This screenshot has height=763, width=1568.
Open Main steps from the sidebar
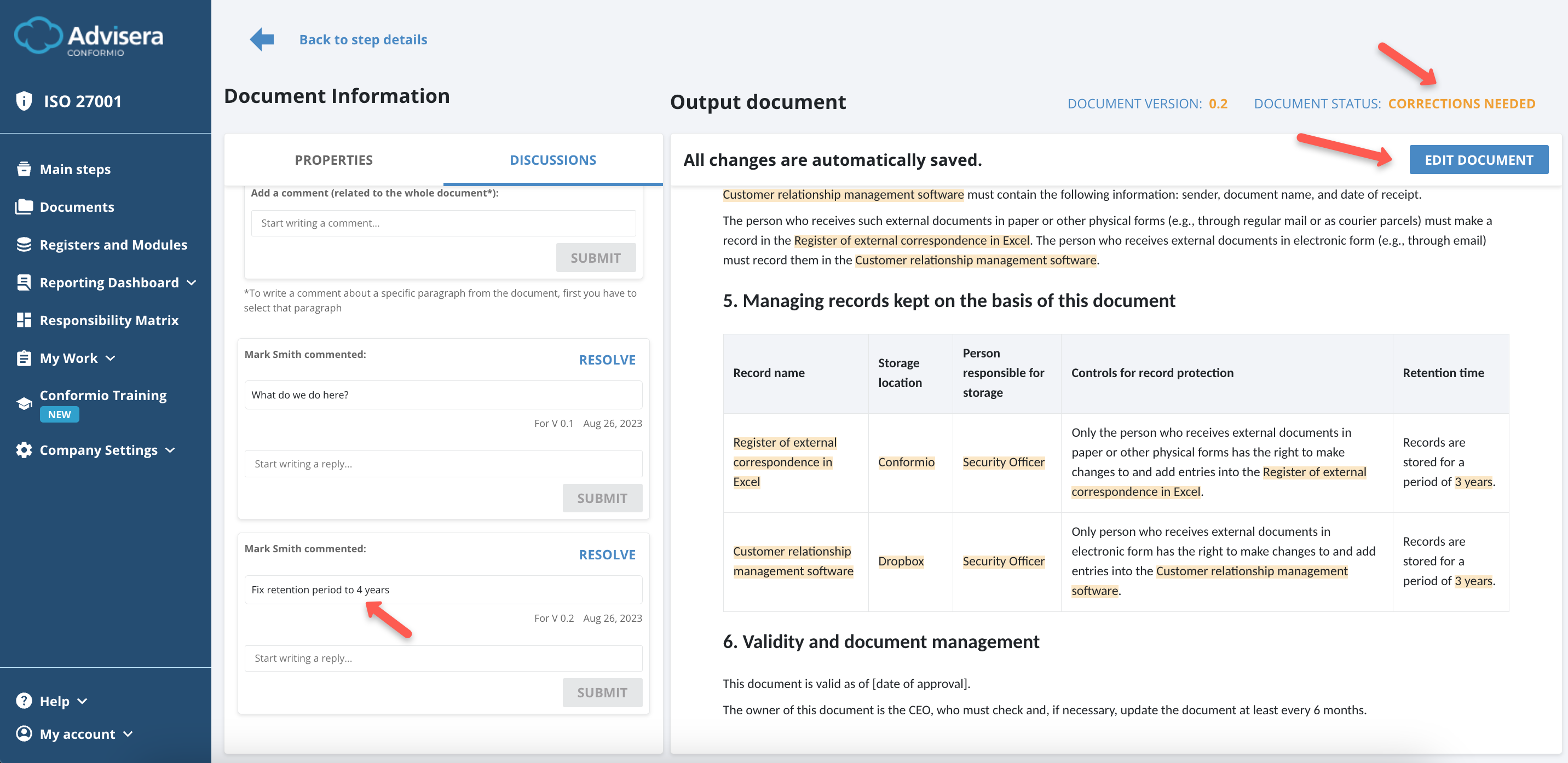coord(24,169)
